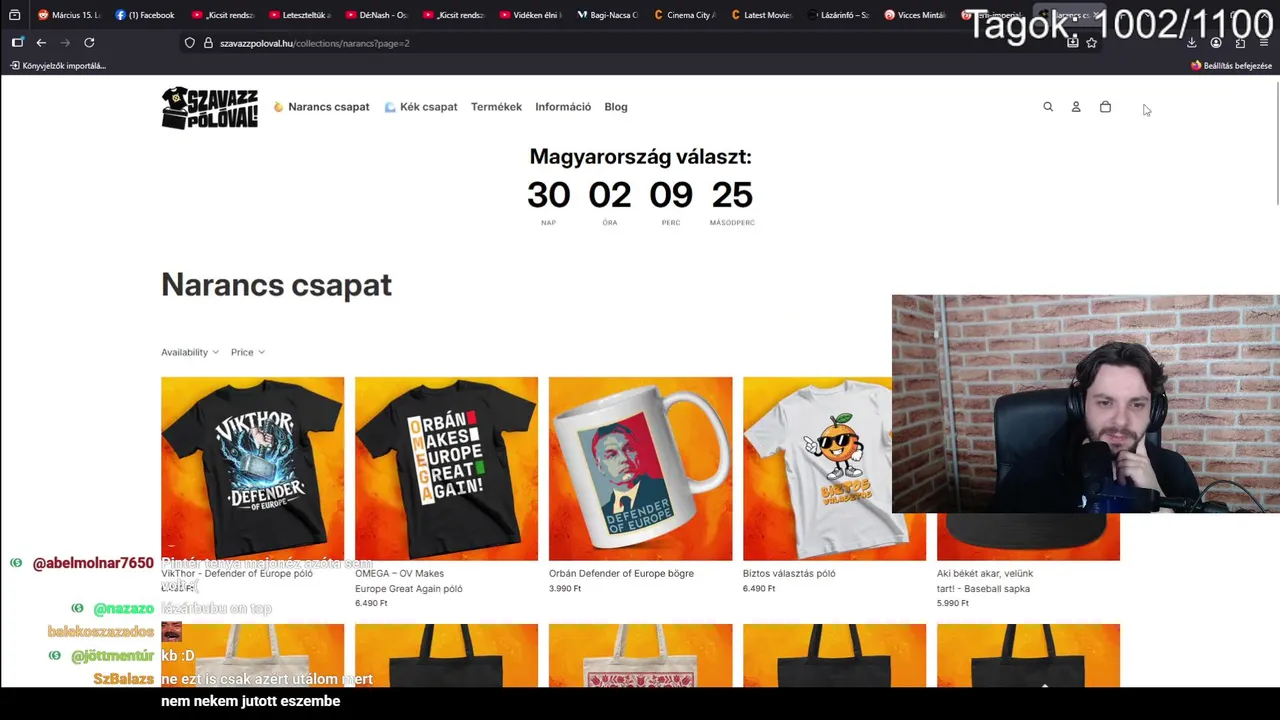Viewport: 1280px width, 720px height.
Task: Go to the Termékek menu
Action: click(x=496, y=107)
